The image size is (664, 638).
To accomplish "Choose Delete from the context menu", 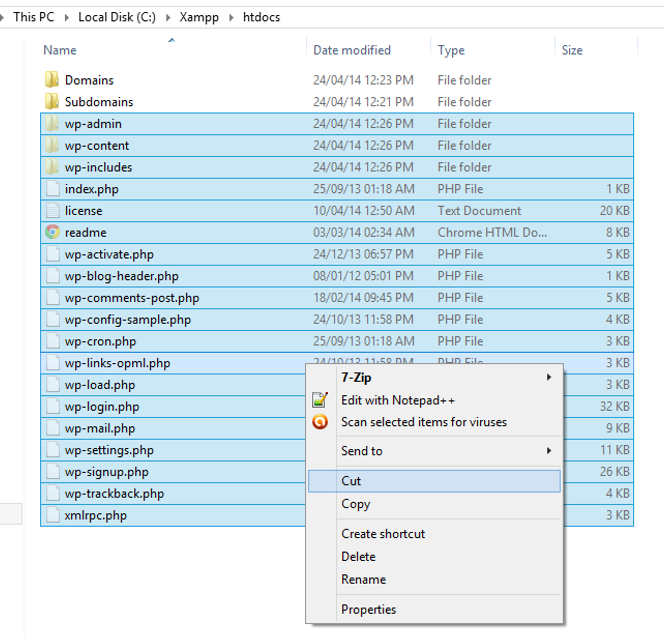I will click(x=434, y=556).
